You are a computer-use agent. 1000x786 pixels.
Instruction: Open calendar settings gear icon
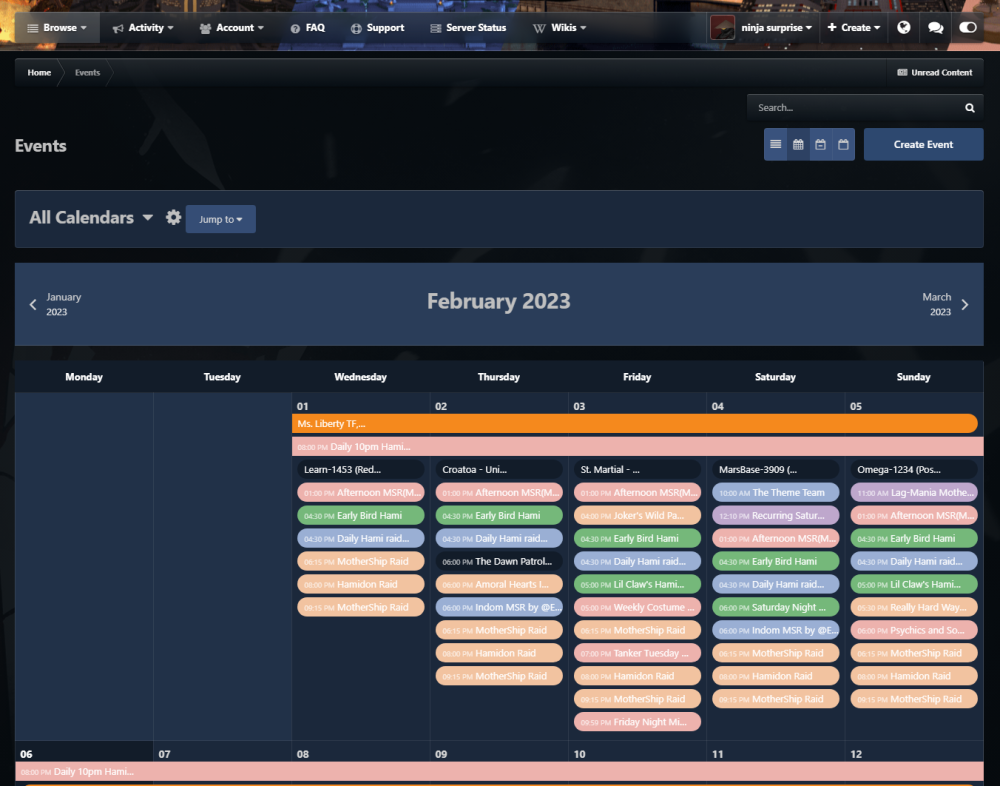(173, 218)
